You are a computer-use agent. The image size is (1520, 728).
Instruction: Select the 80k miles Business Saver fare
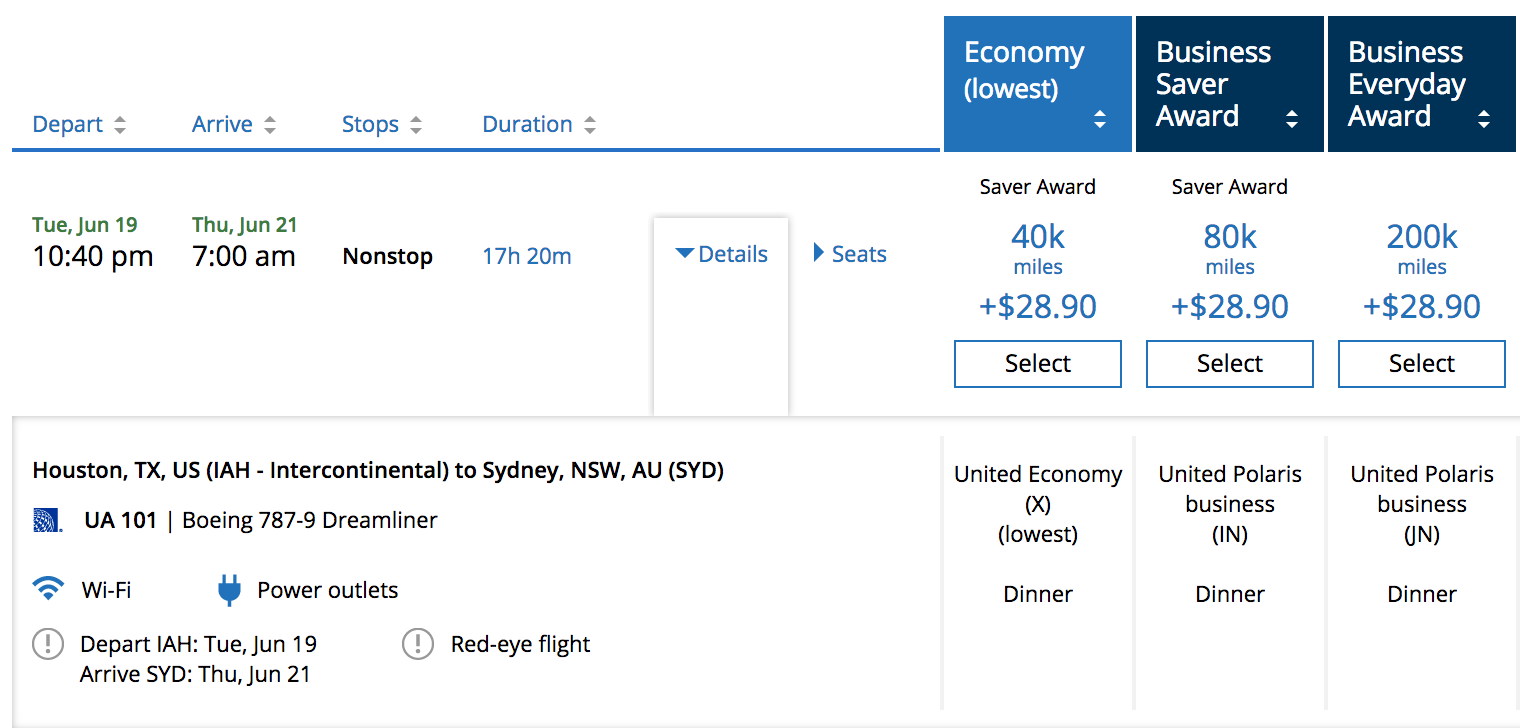(1230, 364)
